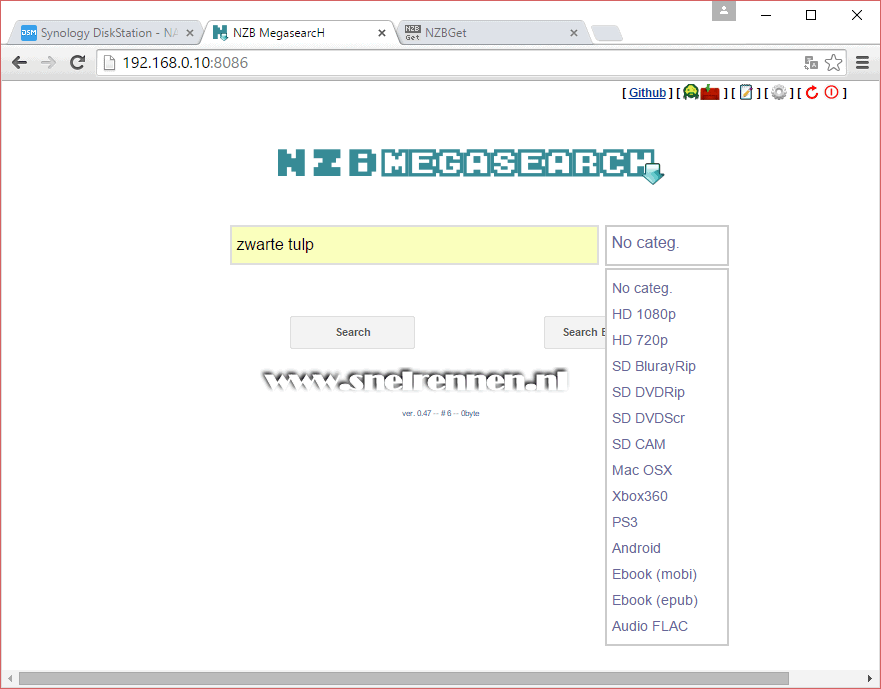Click the search field containing zwarte tulp
Image resolution: width=881 pixels, height=689 pixels.
pos(414,245)
